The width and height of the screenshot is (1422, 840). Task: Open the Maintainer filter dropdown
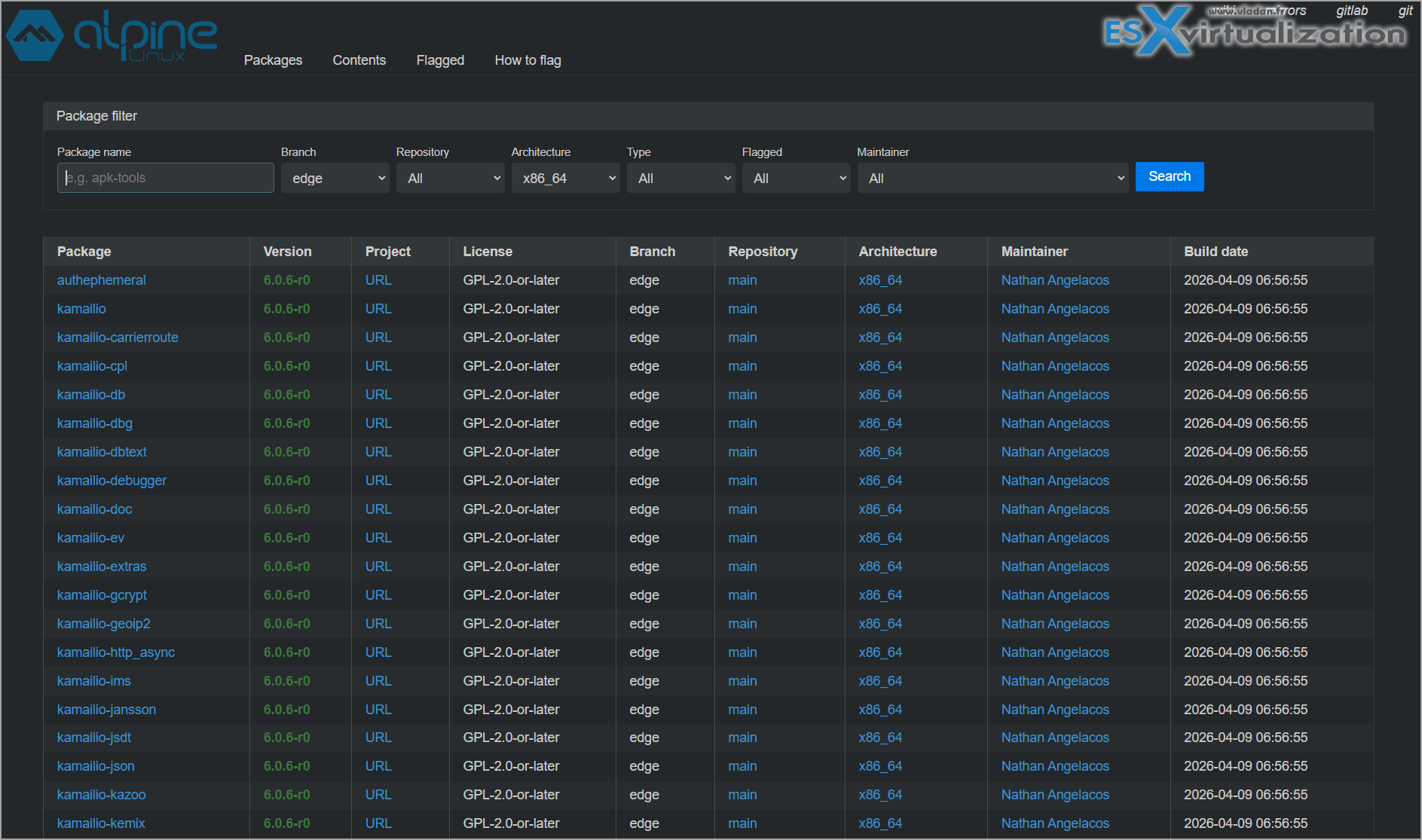992,179
